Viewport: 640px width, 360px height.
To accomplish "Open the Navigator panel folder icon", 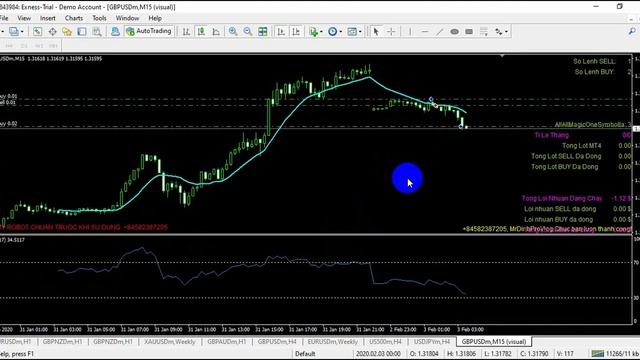I will tap(67, 31).
